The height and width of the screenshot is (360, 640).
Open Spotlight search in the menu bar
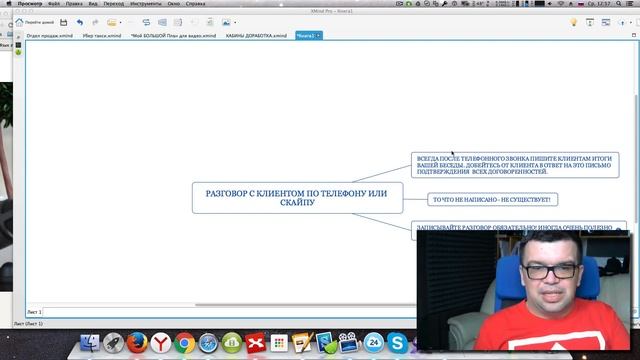click(619, 4)
